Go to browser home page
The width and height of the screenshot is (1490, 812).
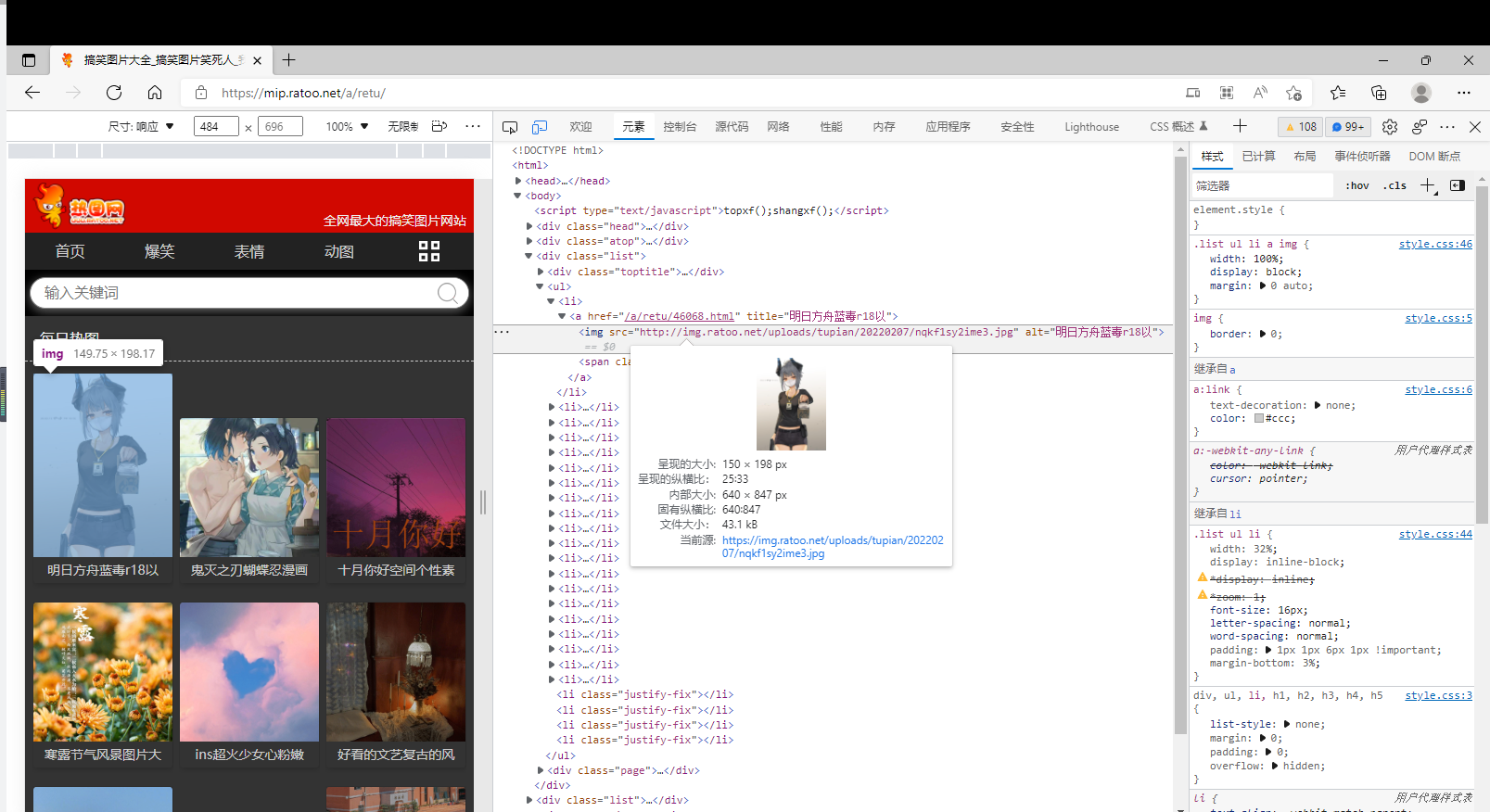155,93
